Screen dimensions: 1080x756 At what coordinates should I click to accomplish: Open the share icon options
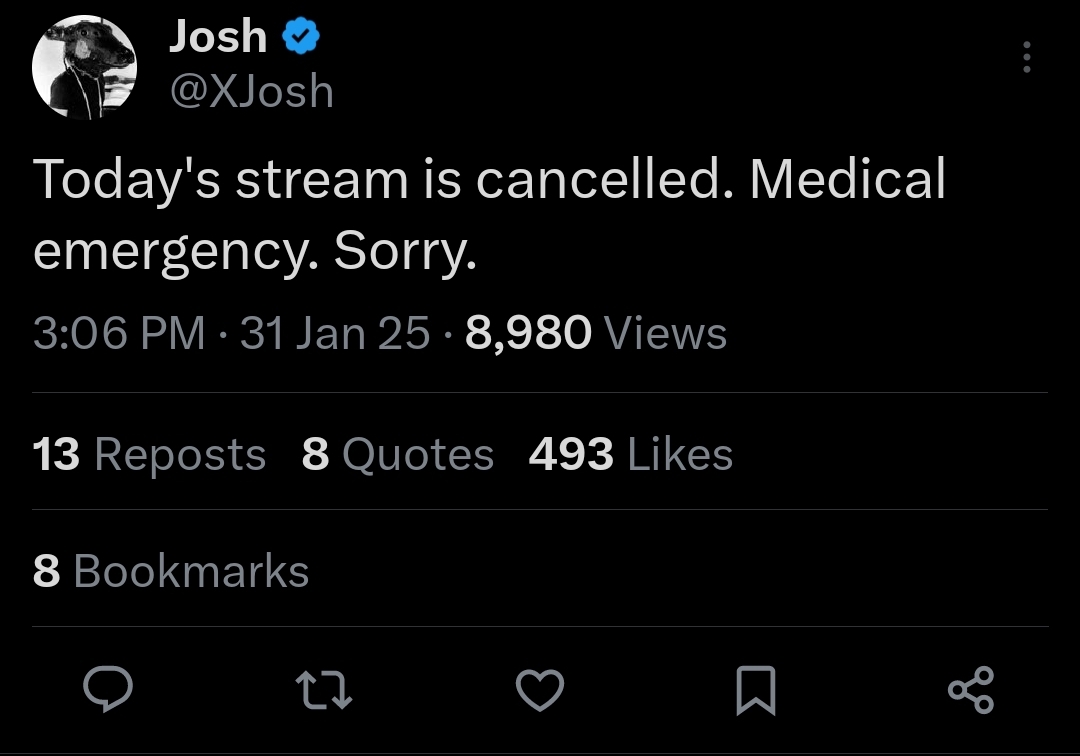click(970, 690)
